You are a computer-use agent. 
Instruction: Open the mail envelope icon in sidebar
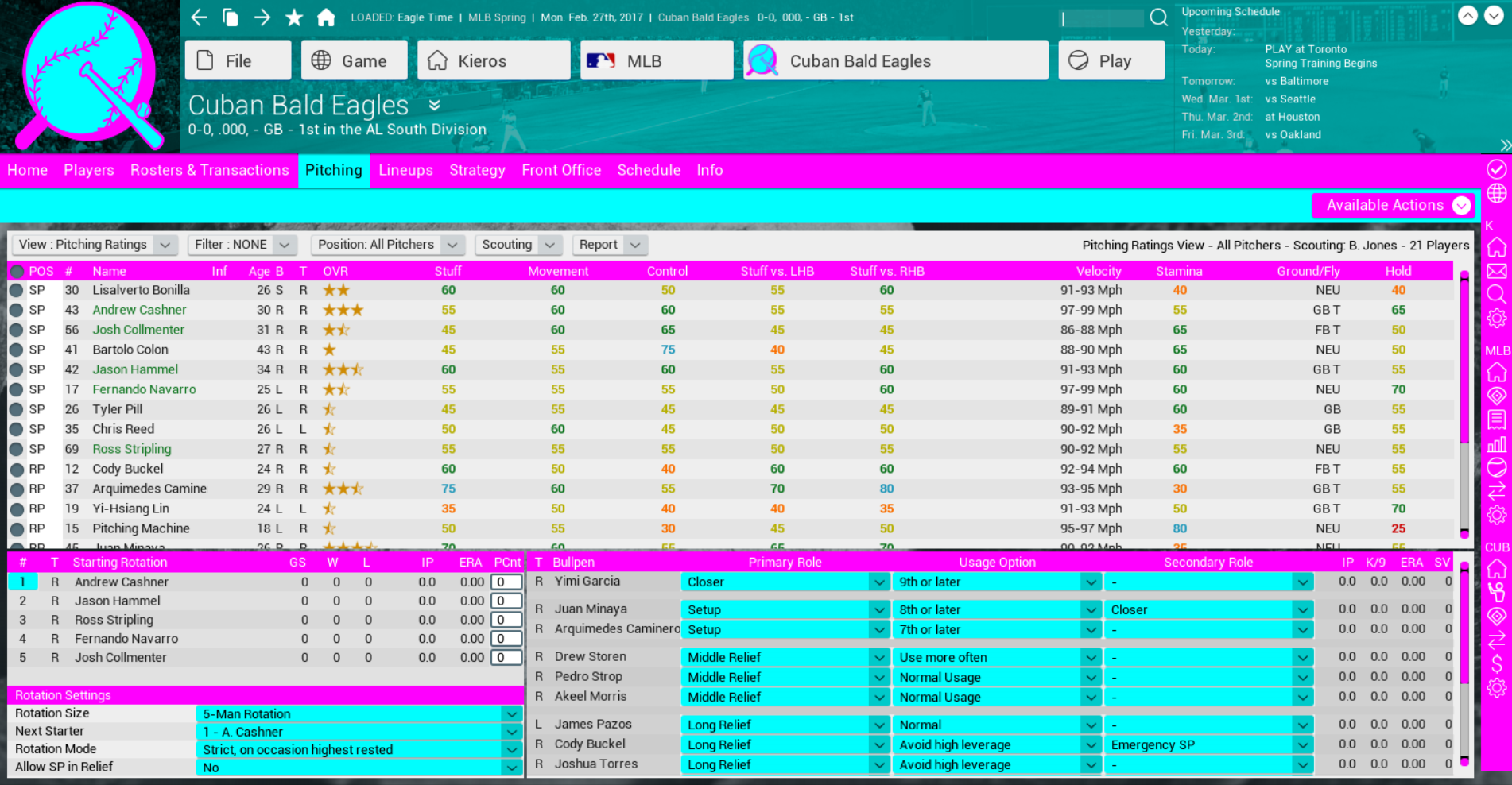1497,271
